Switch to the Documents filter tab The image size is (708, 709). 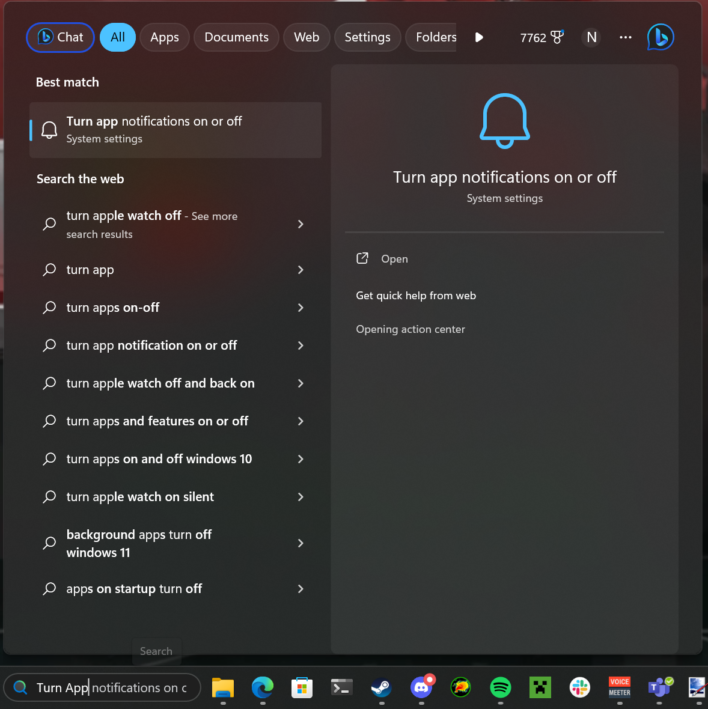[236, 37]
